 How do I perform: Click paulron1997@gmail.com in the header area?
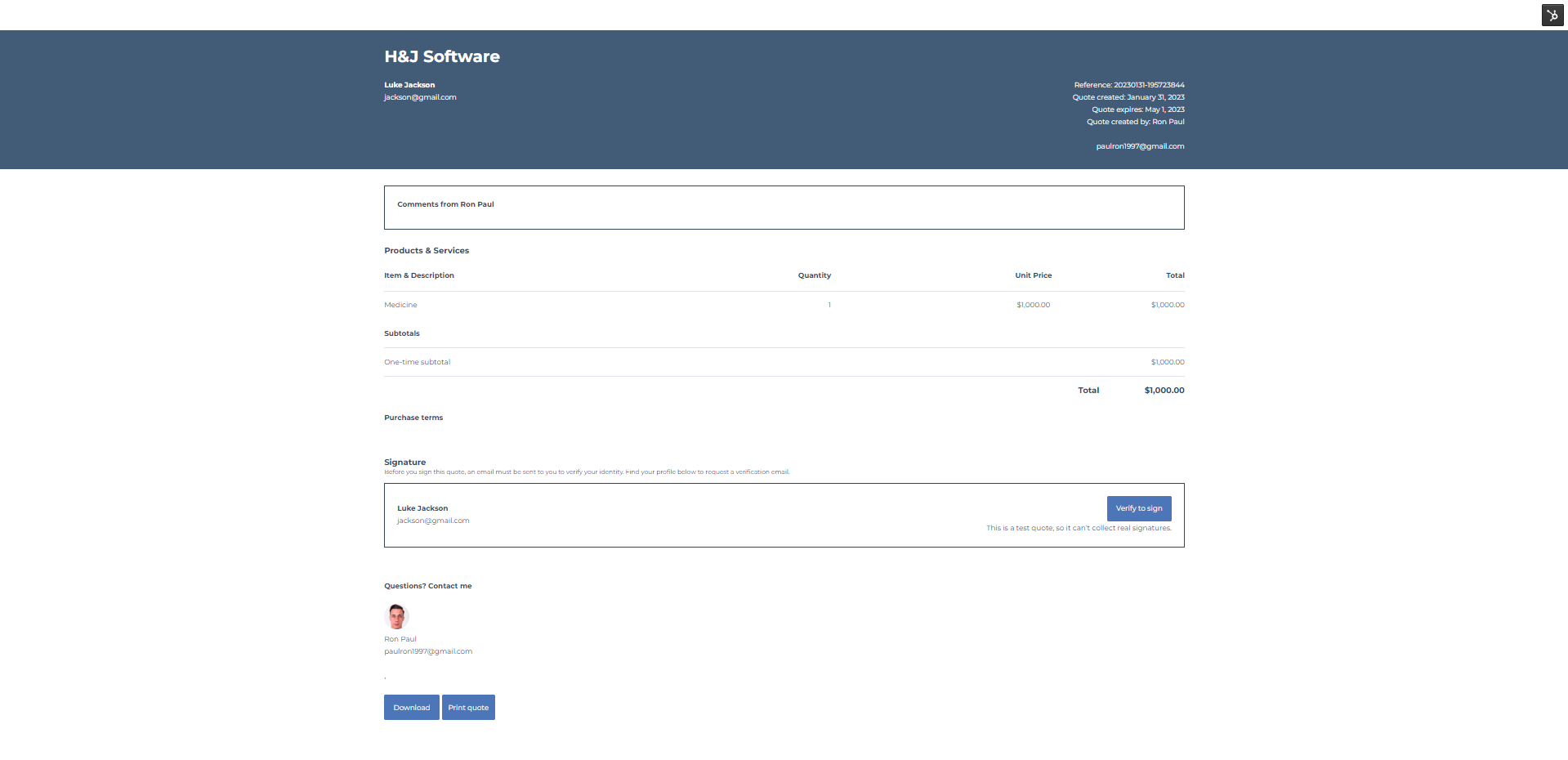[1140, 146]
